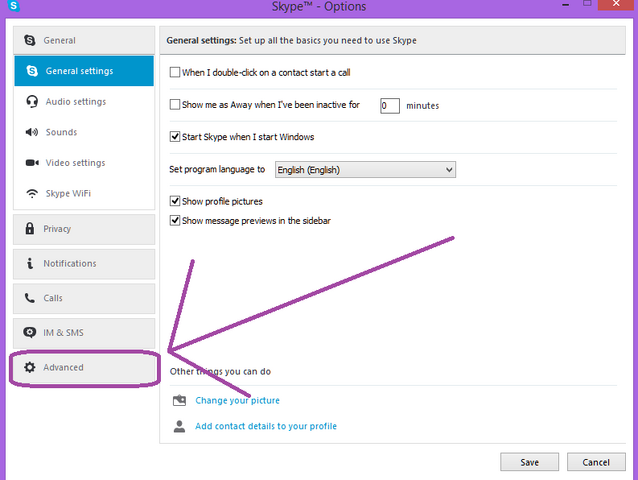Expand the Notifications section
Screen dimensions: 638x480
tap(84, 264)
